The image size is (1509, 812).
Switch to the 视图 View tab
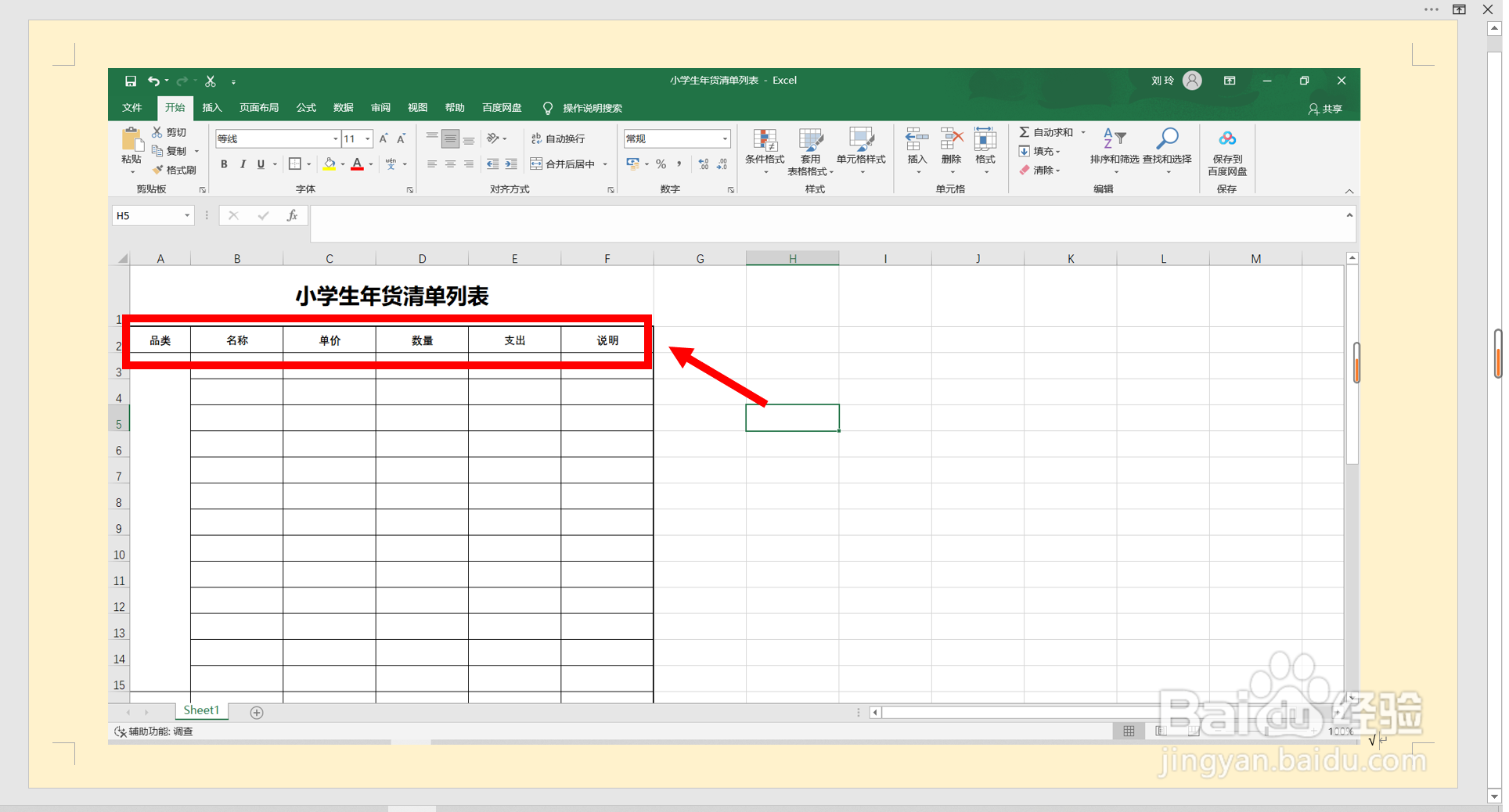418,108
